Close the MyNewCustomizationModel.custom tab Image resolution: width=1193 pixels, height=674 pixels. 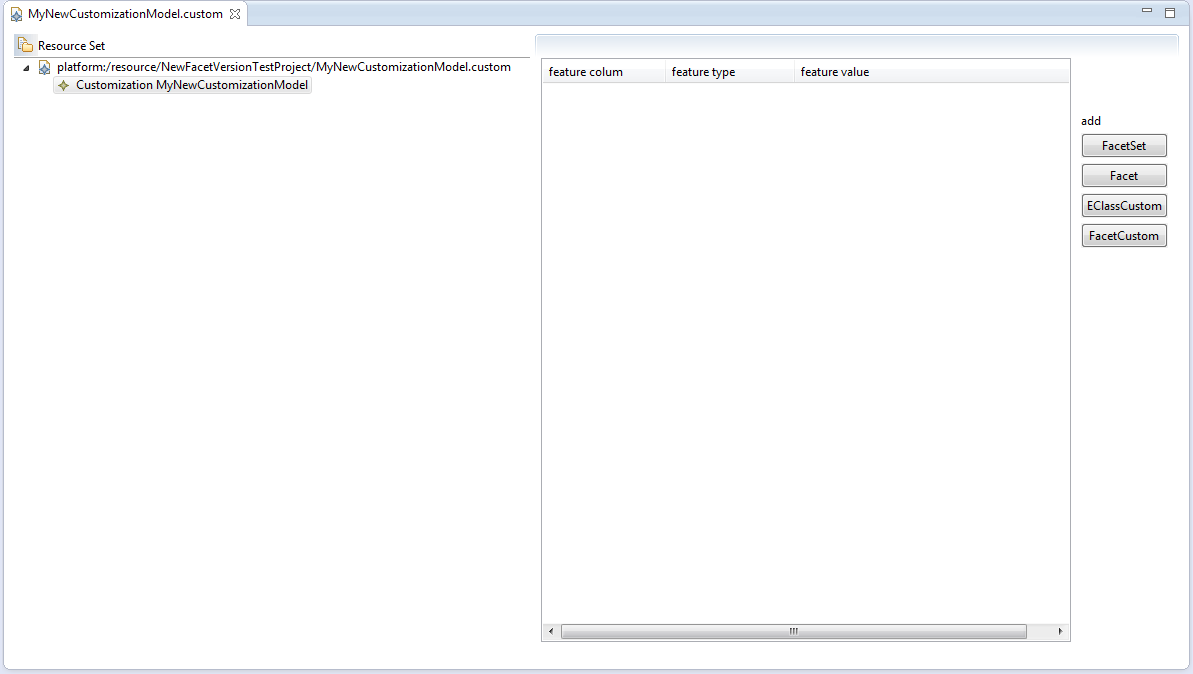235,14
